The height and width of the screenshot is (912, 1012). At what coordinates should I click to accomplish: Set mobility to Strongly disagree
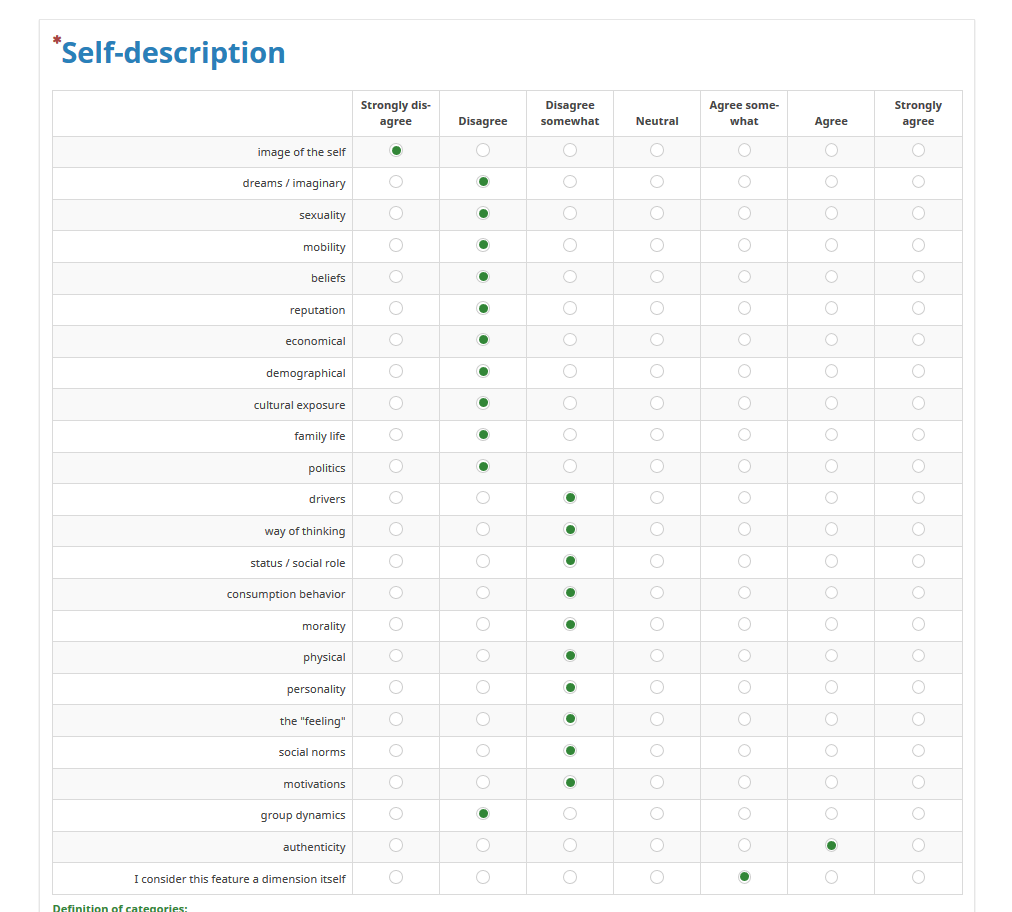tap(396, 245)
